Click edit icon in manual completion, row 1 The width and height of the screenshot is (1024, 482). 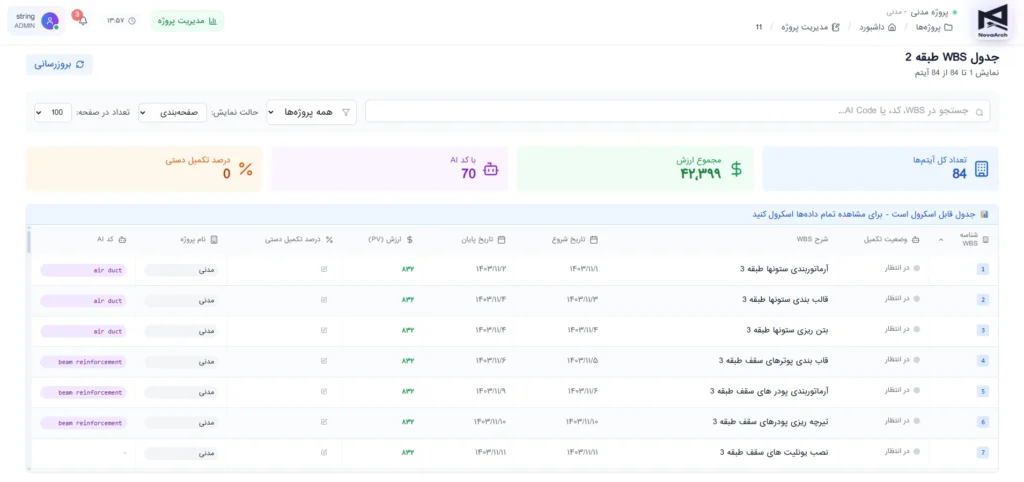pos(323,269)
